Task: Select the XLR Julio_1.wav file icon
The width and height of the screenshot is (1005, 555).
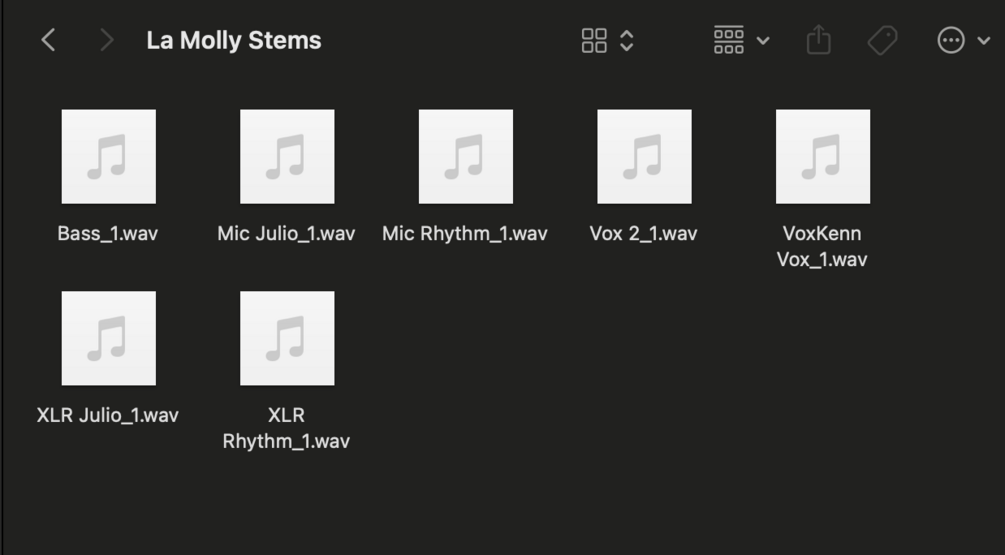Action: [x=108, y=338]
